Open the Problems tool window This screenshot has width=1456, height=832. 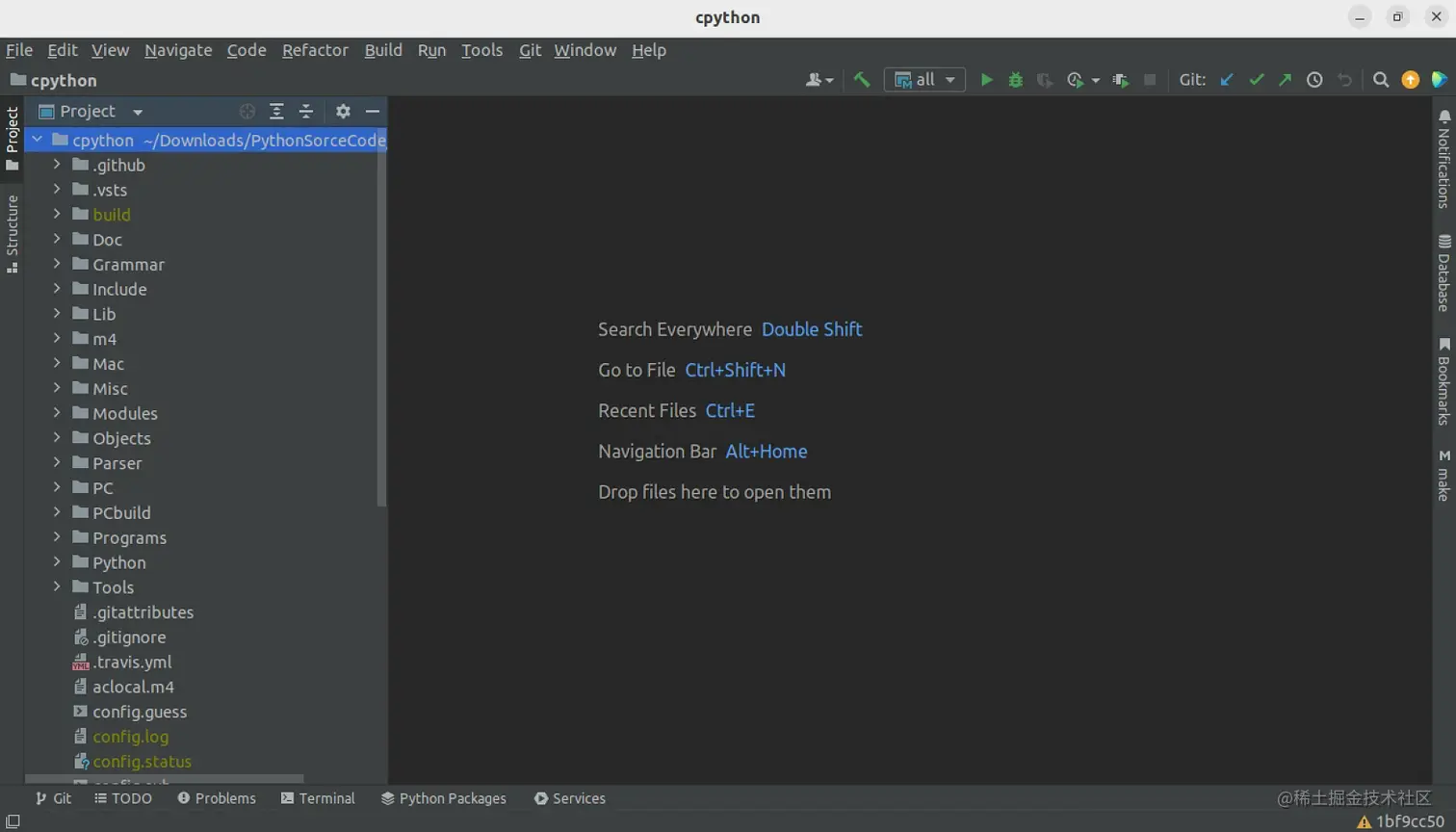coord(217,798)
